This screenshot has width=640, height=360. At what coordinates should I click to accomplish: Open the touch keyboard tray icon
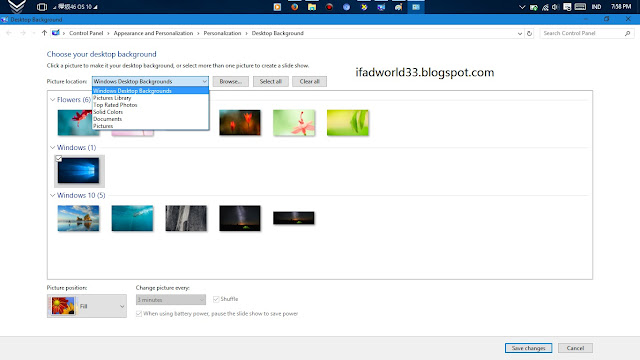(580, 7)
